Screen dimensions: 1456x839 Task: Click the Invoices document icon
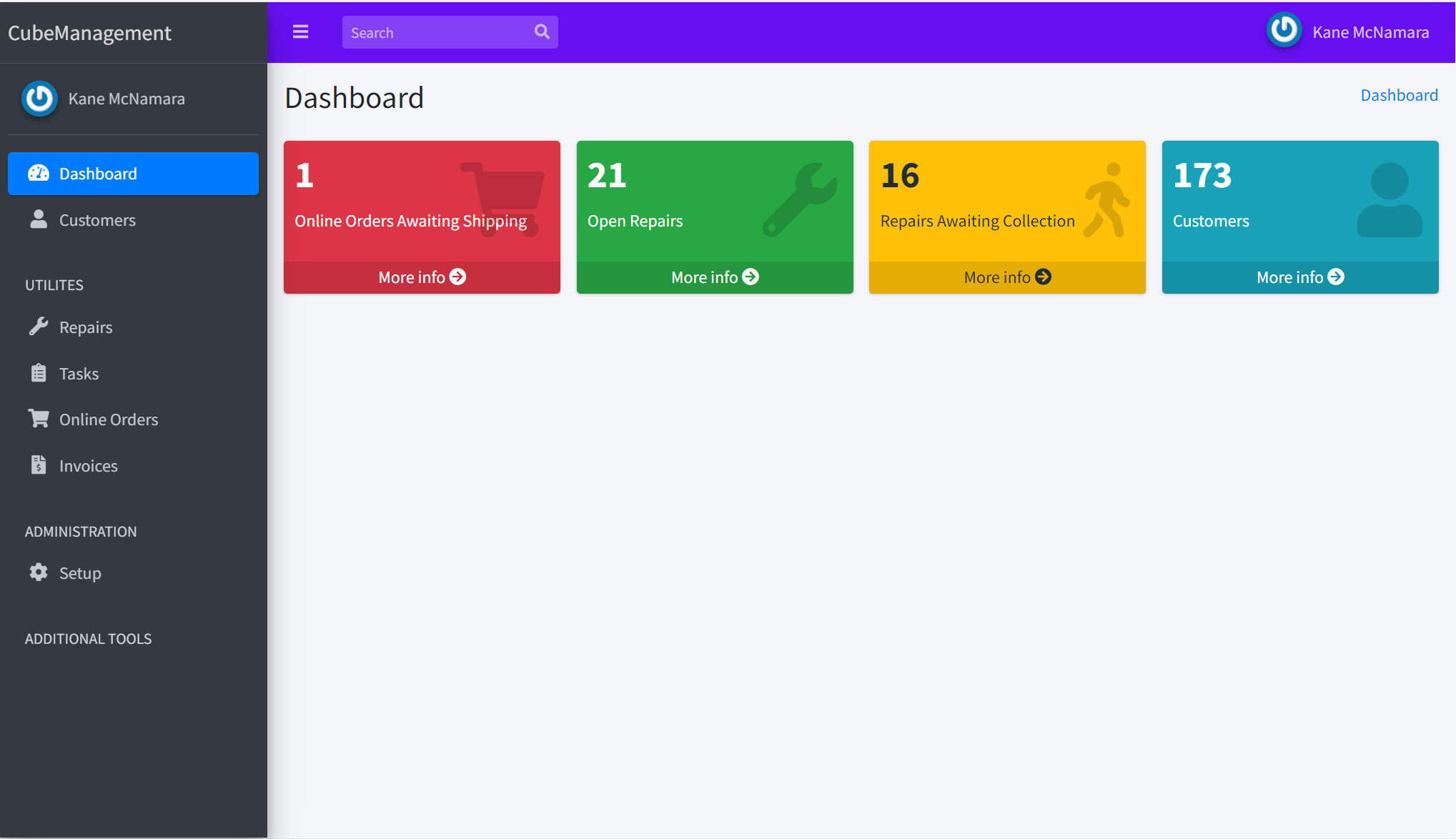tap(39, 465)
